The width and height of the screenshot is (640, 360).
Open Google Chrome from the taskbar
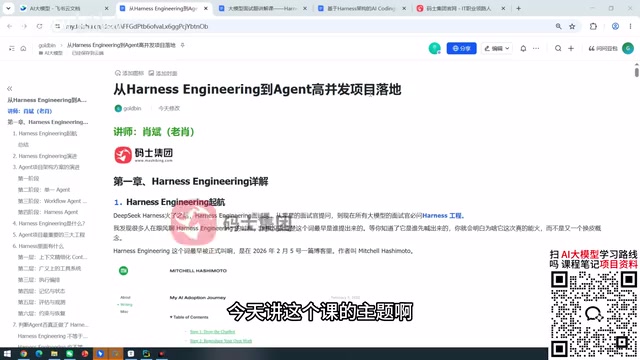[x=23, y=353]
